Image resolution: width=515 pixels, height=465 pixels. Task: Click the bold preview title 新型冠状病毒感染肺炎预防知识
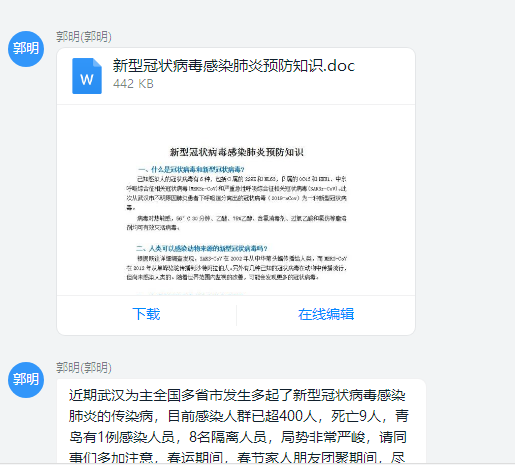237,152
